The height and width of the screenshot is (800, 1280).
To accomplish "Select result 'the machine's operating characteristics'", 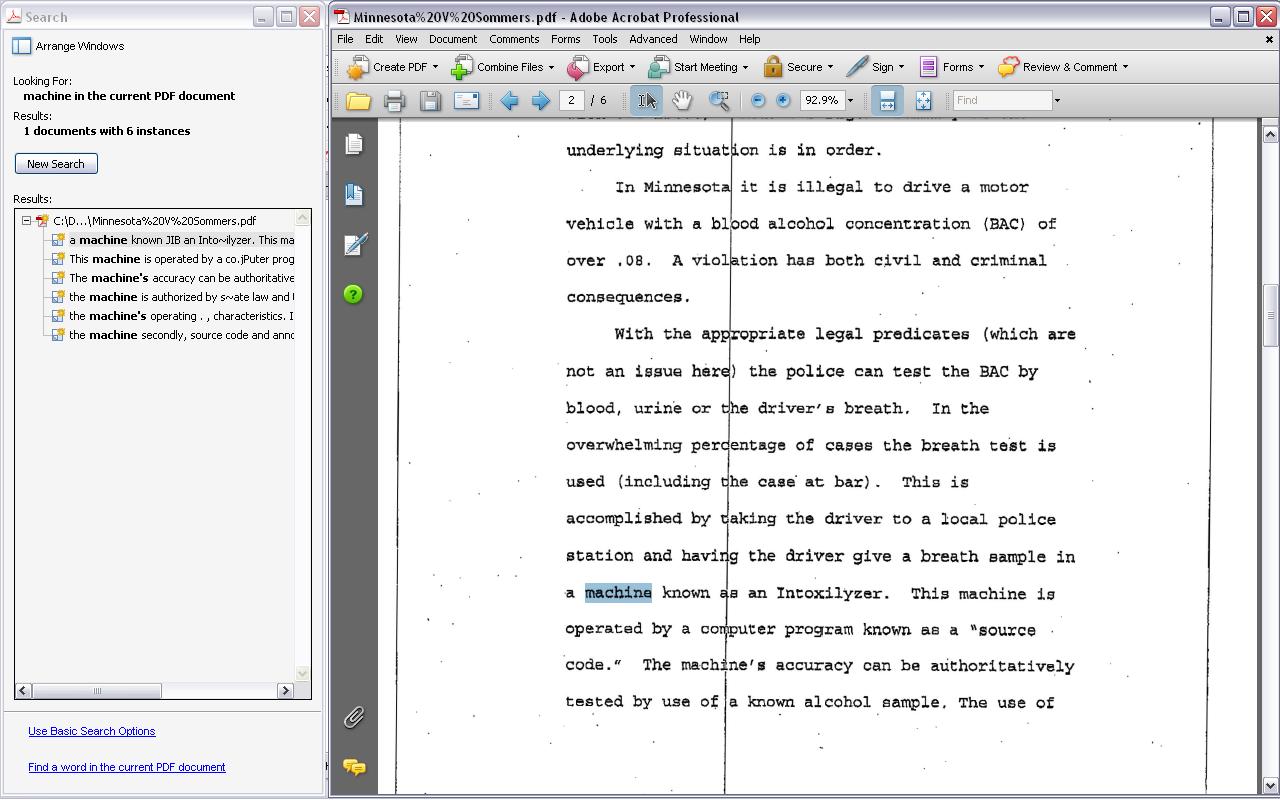I will point(181,316).
